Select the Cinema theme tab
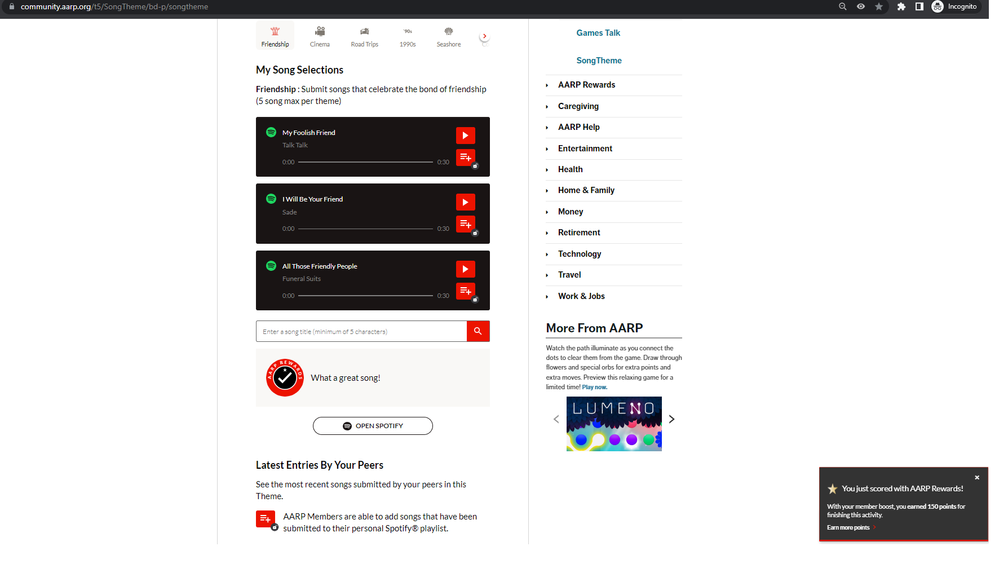This screenshot has height=562, width=999. click(x=320, y=37)
